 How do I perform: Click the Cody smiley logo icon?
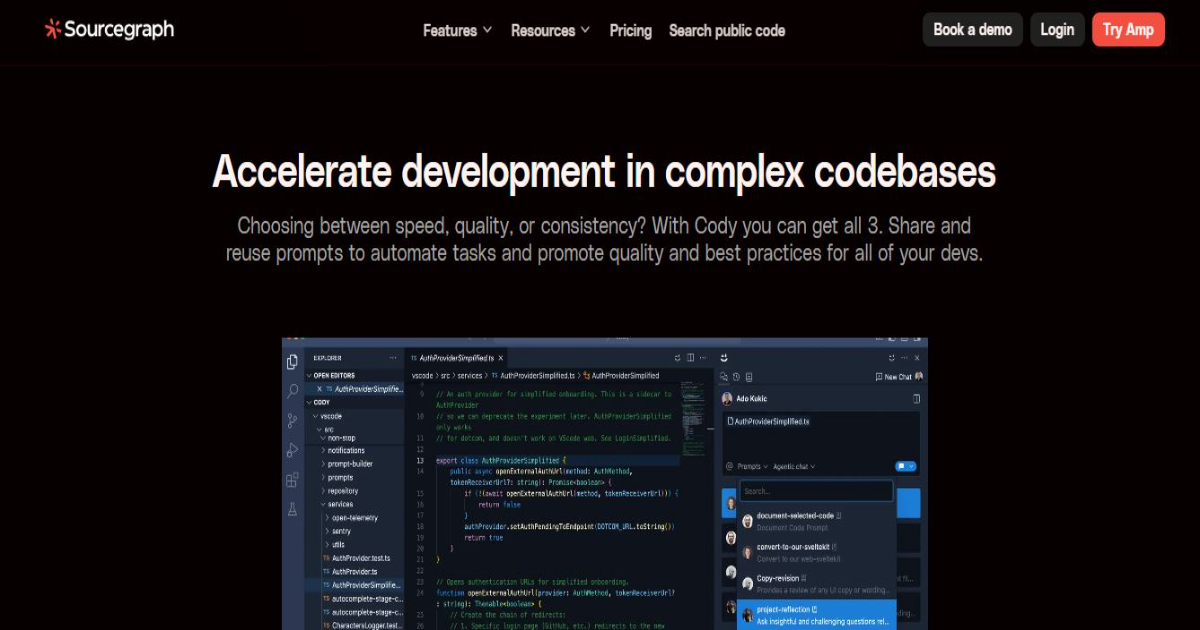coord(724,357)
